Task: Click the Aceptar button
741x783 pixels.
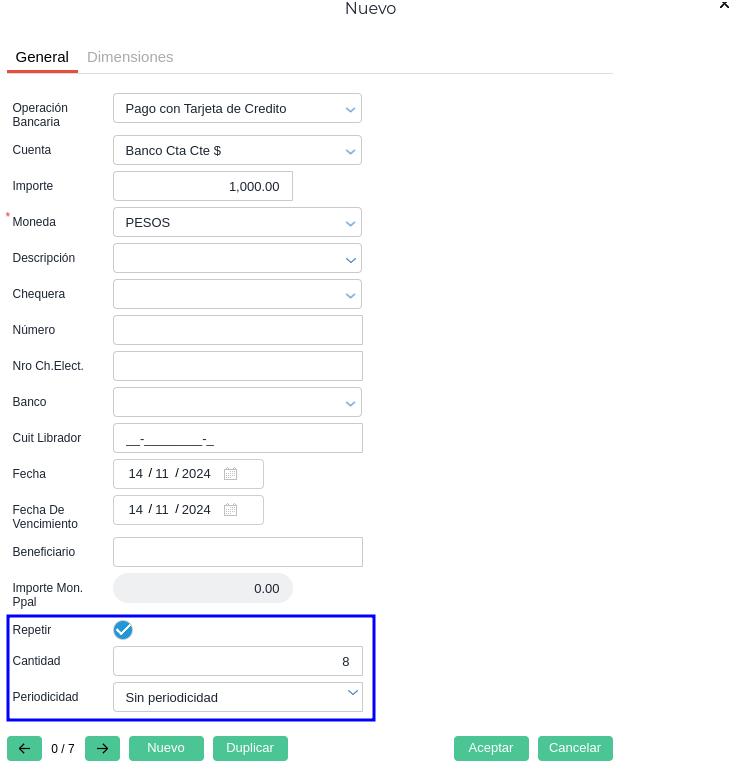Action: pos(491,748)
